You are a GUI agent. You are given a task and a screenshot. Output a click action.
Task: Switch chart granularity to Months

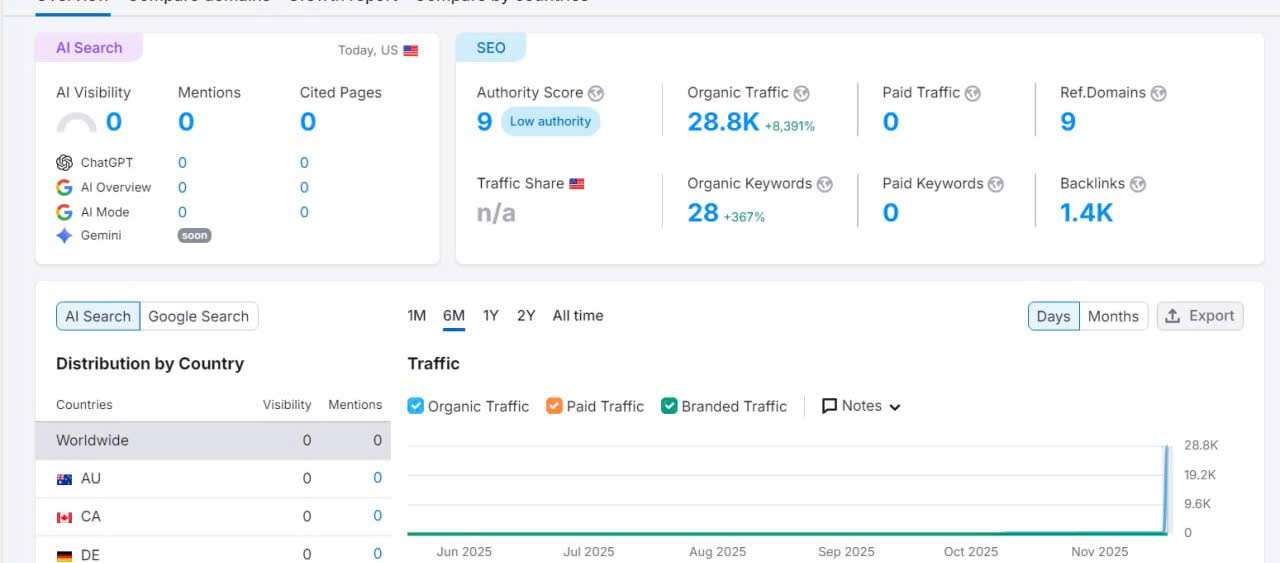point(1113,316)
